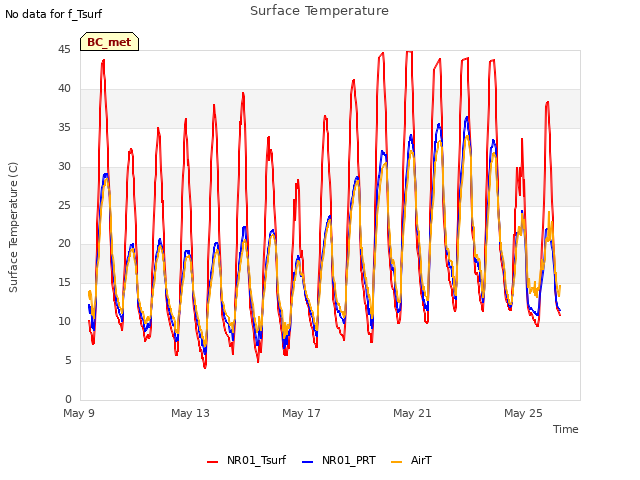Click the 35 y-axis tick label

(64, 128)
